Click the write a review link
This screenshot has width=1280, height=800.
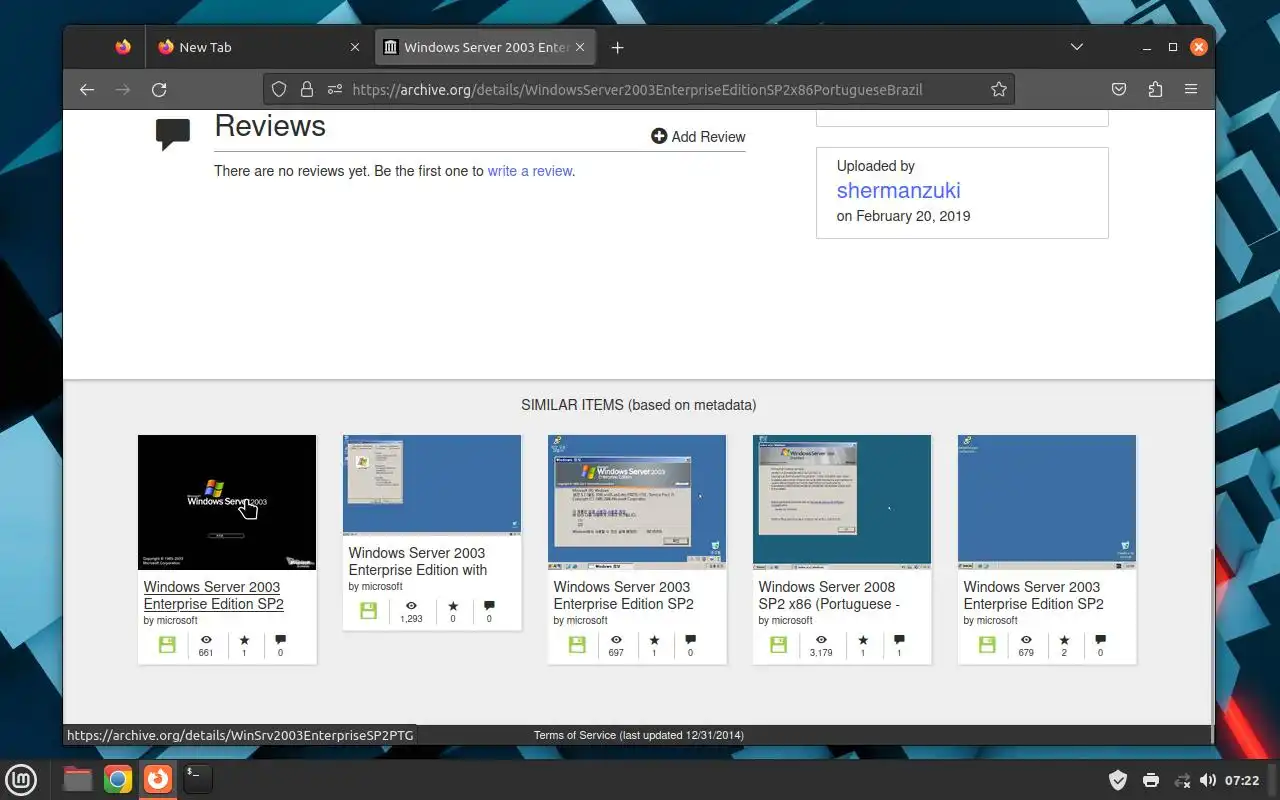click(530, 171)
